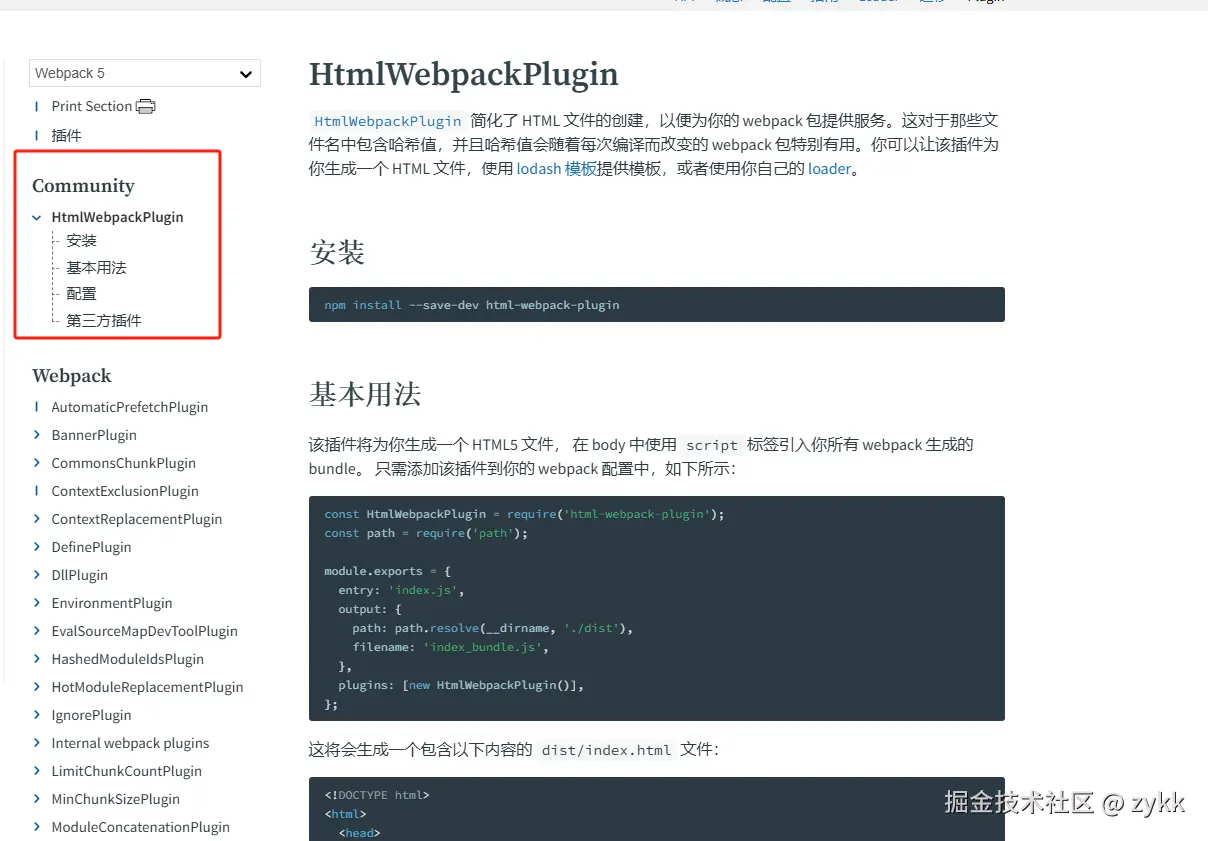Viewport: 1208px width, 841px height.
Task: Expand the ContextReplacementPlugin chevron
Action: [x=37, y=519]
